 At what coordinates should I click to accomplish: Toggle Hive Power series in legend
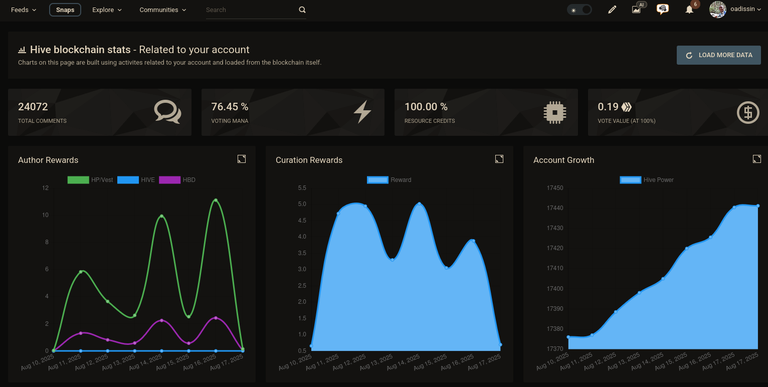point(647,180)
